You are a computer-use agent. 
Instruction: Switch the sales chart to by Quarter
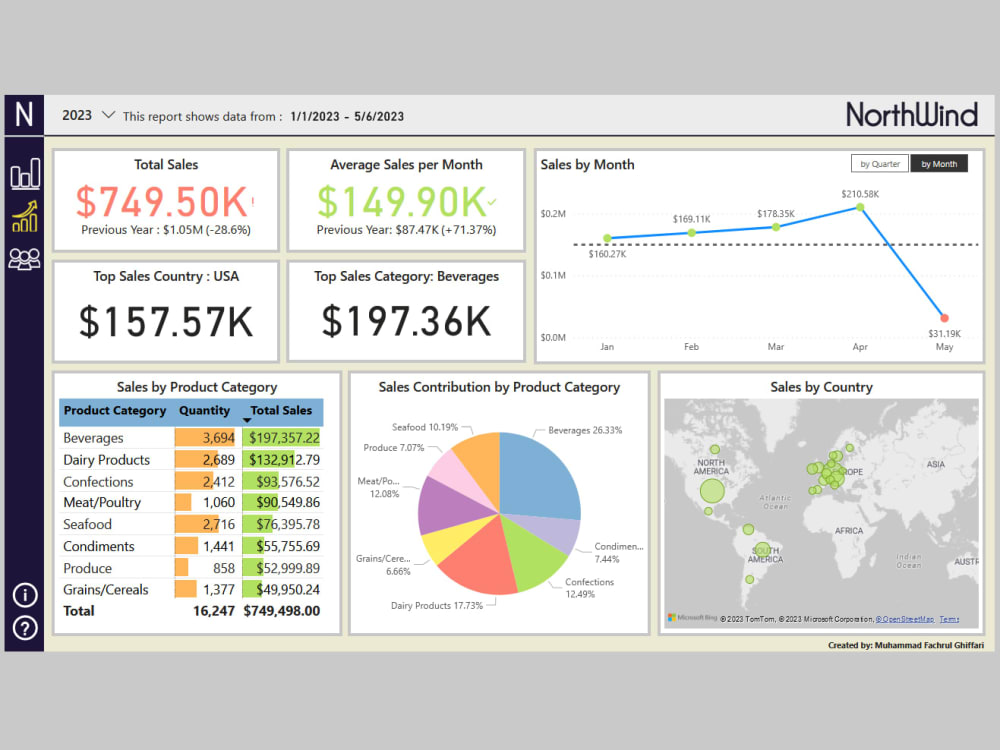coord(879,163)
